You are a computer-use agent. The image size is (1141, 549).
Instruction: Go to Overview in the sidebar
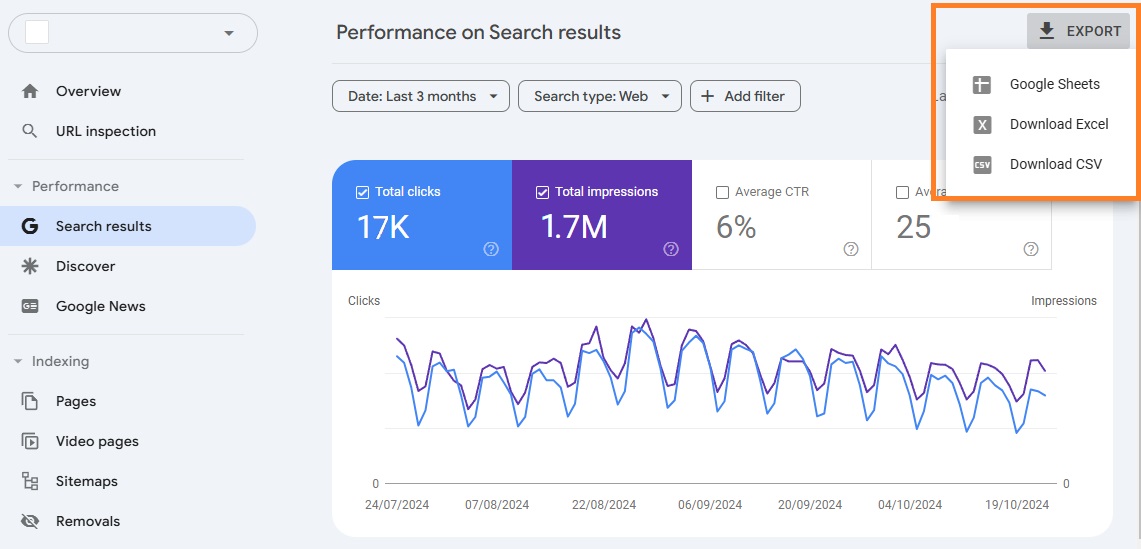(88, 91)
